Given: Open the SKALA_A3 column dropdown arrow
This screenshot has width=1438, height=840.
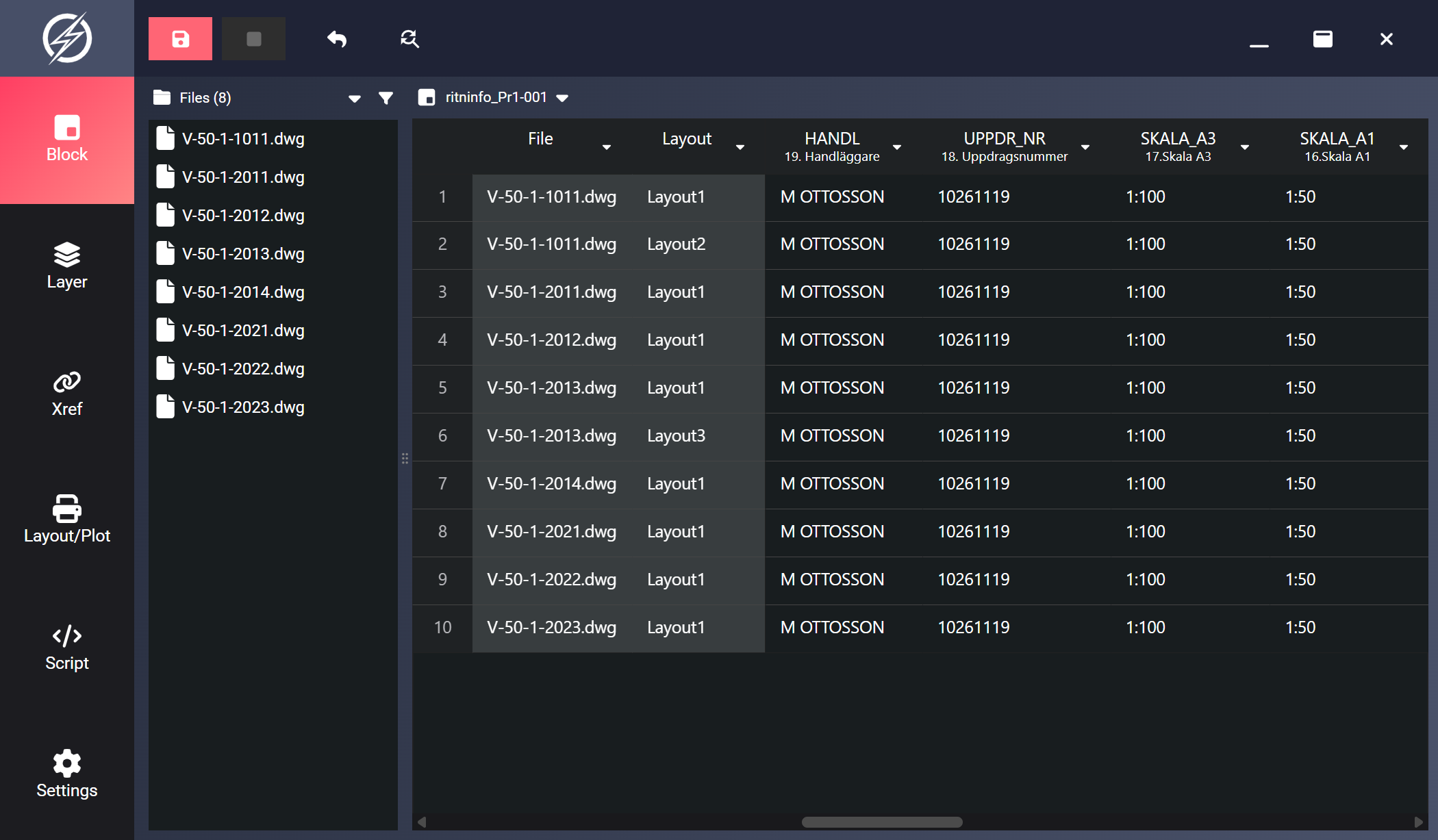Looking at the screenshot, I should (1245, 147).
